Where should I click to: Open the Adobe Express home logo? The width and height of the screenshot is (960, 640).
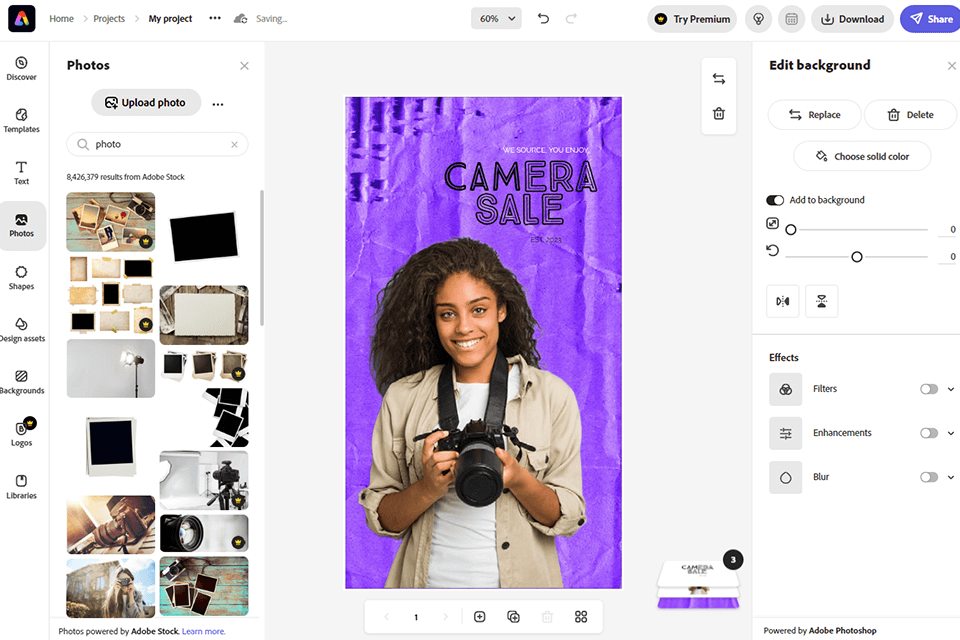click(x=21, y=19)
